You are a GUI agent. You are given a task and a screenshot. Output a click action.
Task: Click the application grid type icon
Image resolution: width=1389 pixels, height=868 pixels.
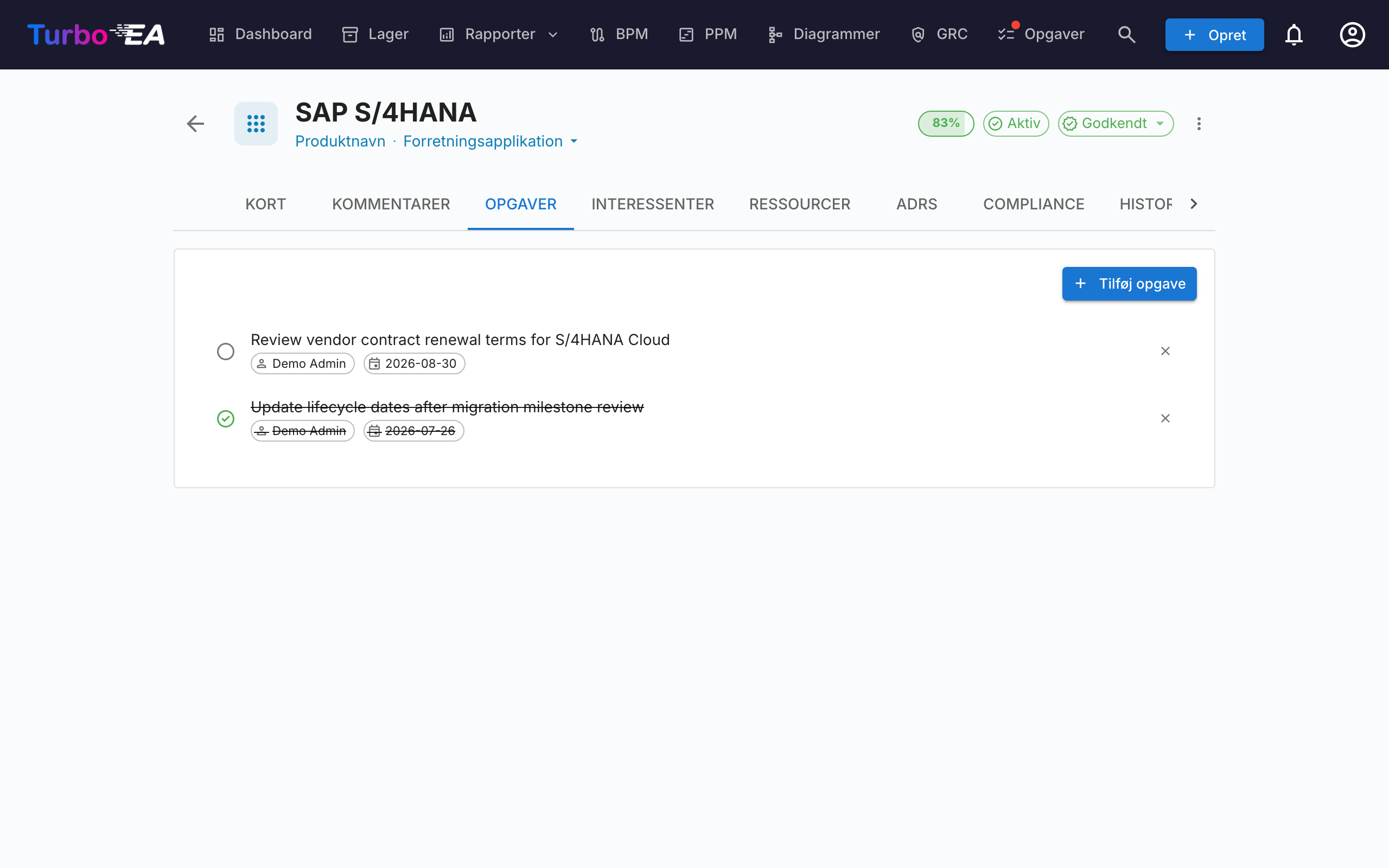pyautogui.click(x=256, y=124)
